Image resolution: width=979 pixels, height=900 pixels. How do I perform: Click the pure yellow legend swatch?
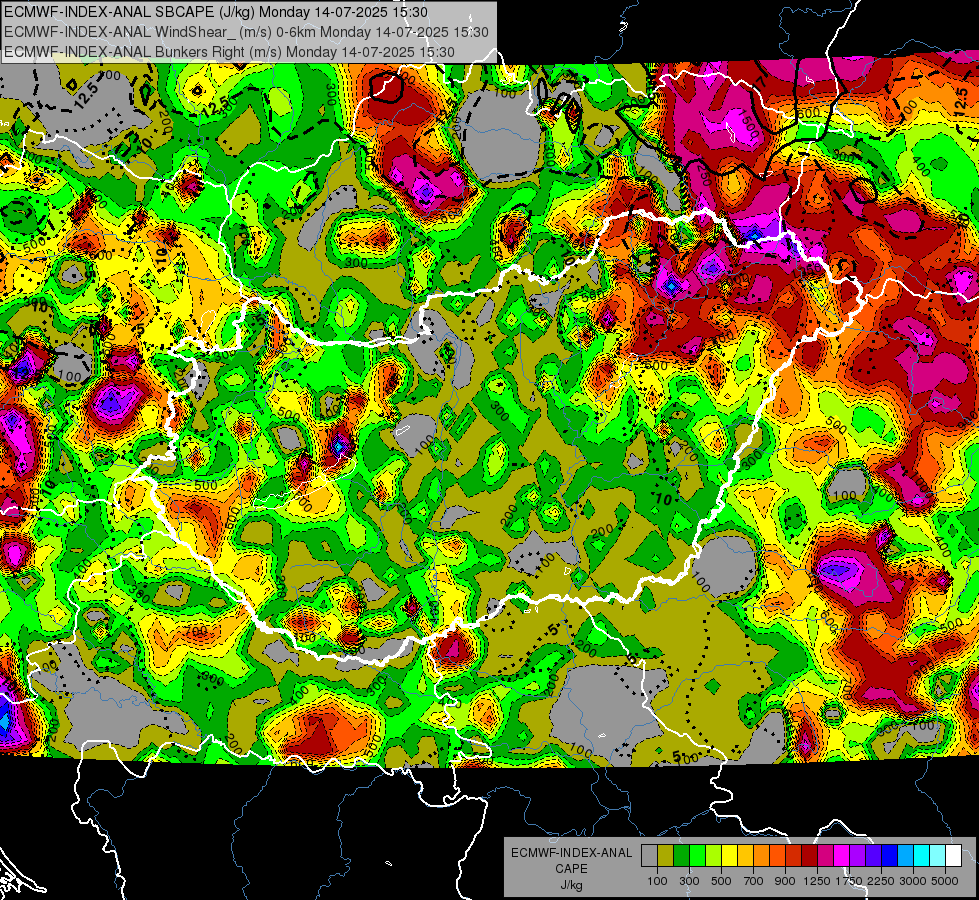click(729, 856)
